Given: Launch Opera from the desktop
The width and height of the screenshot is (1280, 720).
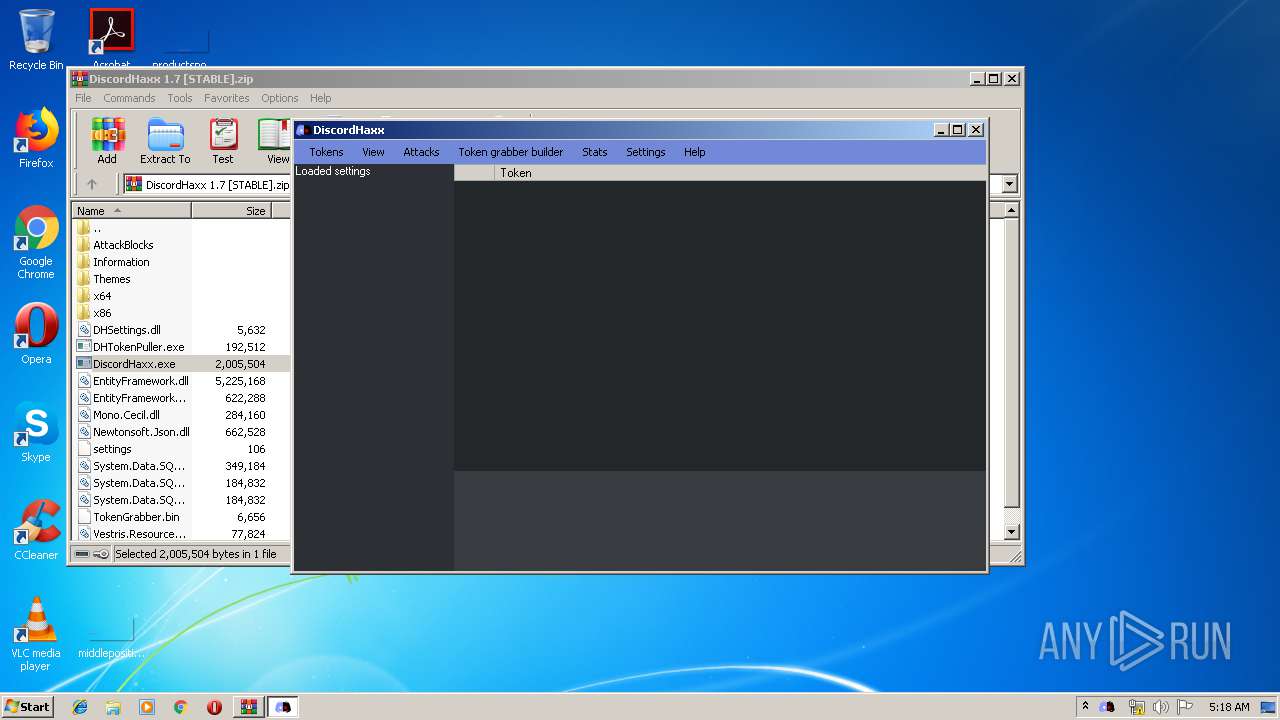Looking at the screenshot, I should [x=36, y=334].
